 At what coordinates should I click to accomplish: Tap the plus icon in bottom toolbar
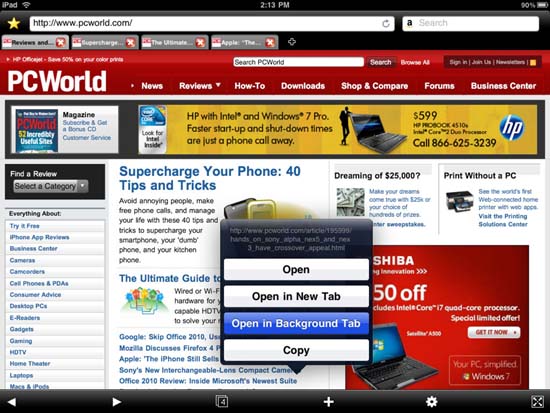[328, 402]
